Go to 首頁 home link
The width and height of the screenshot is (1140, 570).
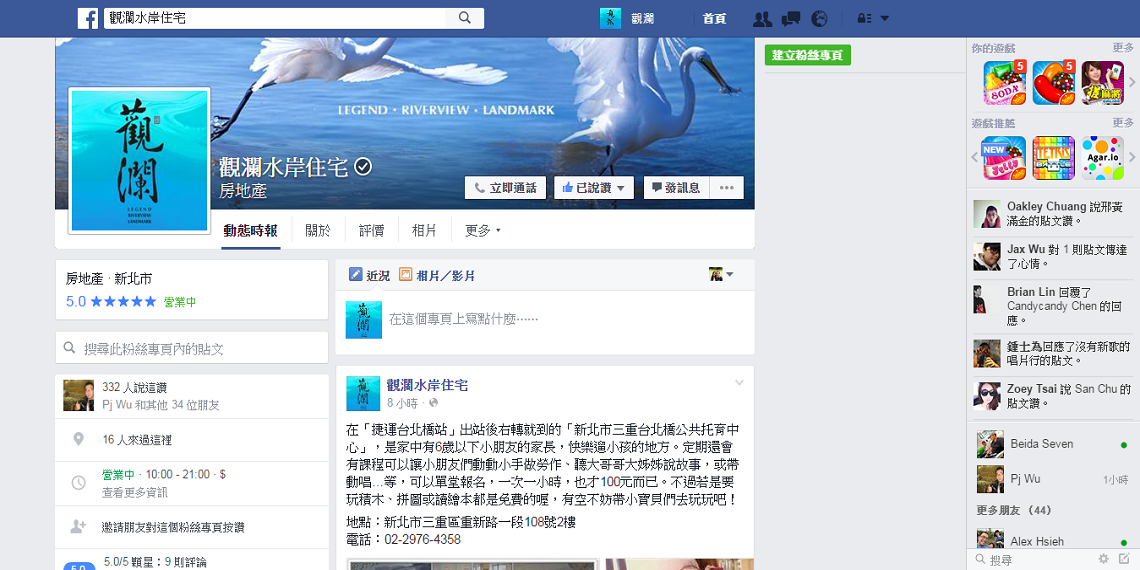click(x=714, y=19)
